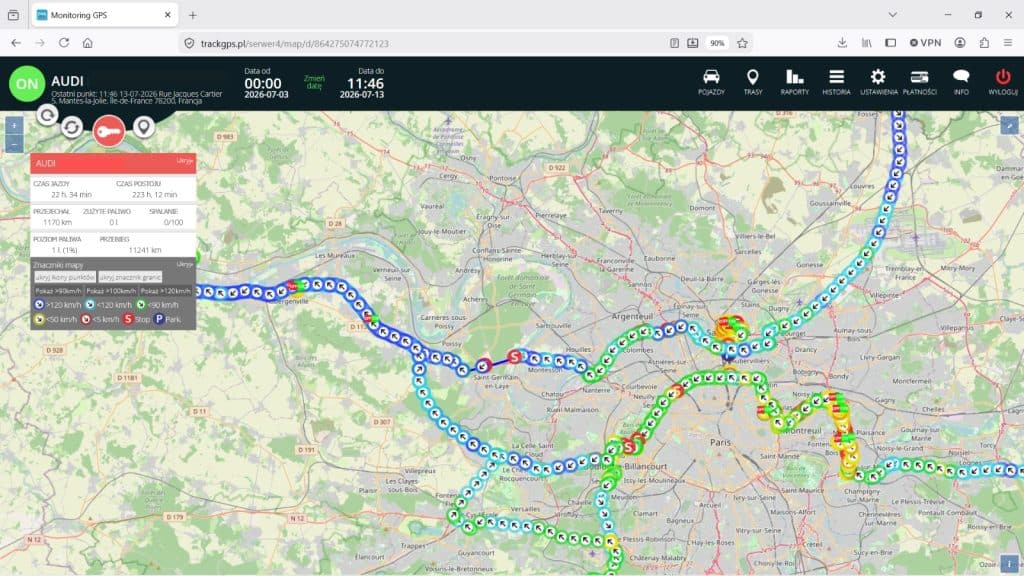Open the Płatności payments section
This screenshot has width=1024, height=576.
pos(920,83)
